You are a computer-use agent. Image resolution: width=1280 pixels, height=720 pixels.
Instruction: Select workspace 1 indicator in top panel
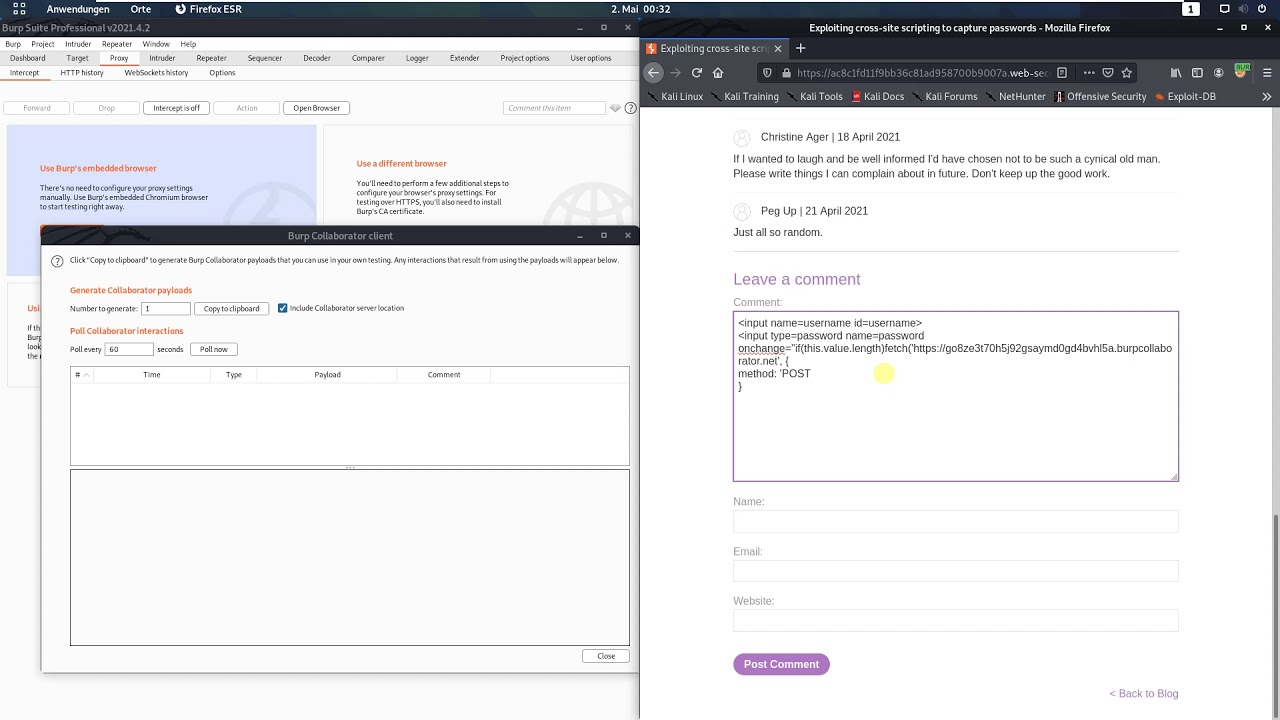[1191, 9]
